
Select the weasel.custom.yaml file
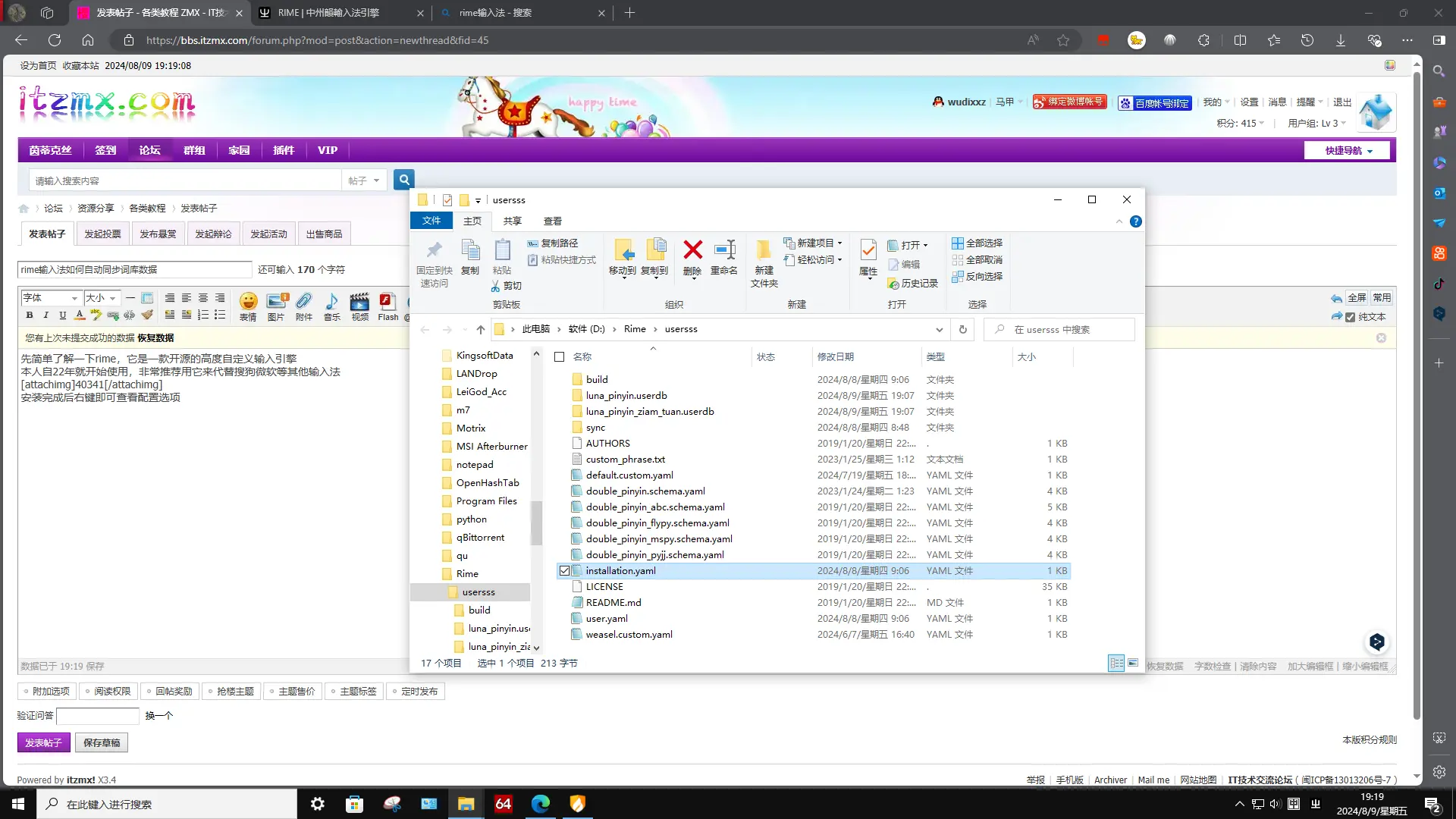(x=629, y=635)
